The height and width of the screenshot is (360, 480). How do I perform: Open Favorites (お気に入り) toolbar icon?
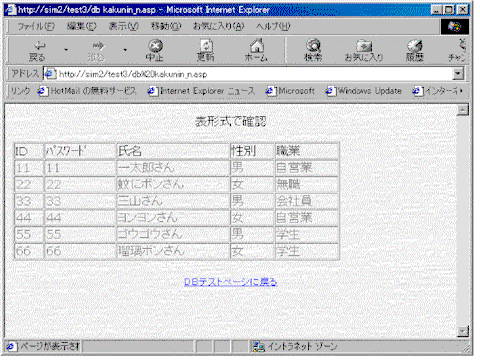(x=364, y=46)
